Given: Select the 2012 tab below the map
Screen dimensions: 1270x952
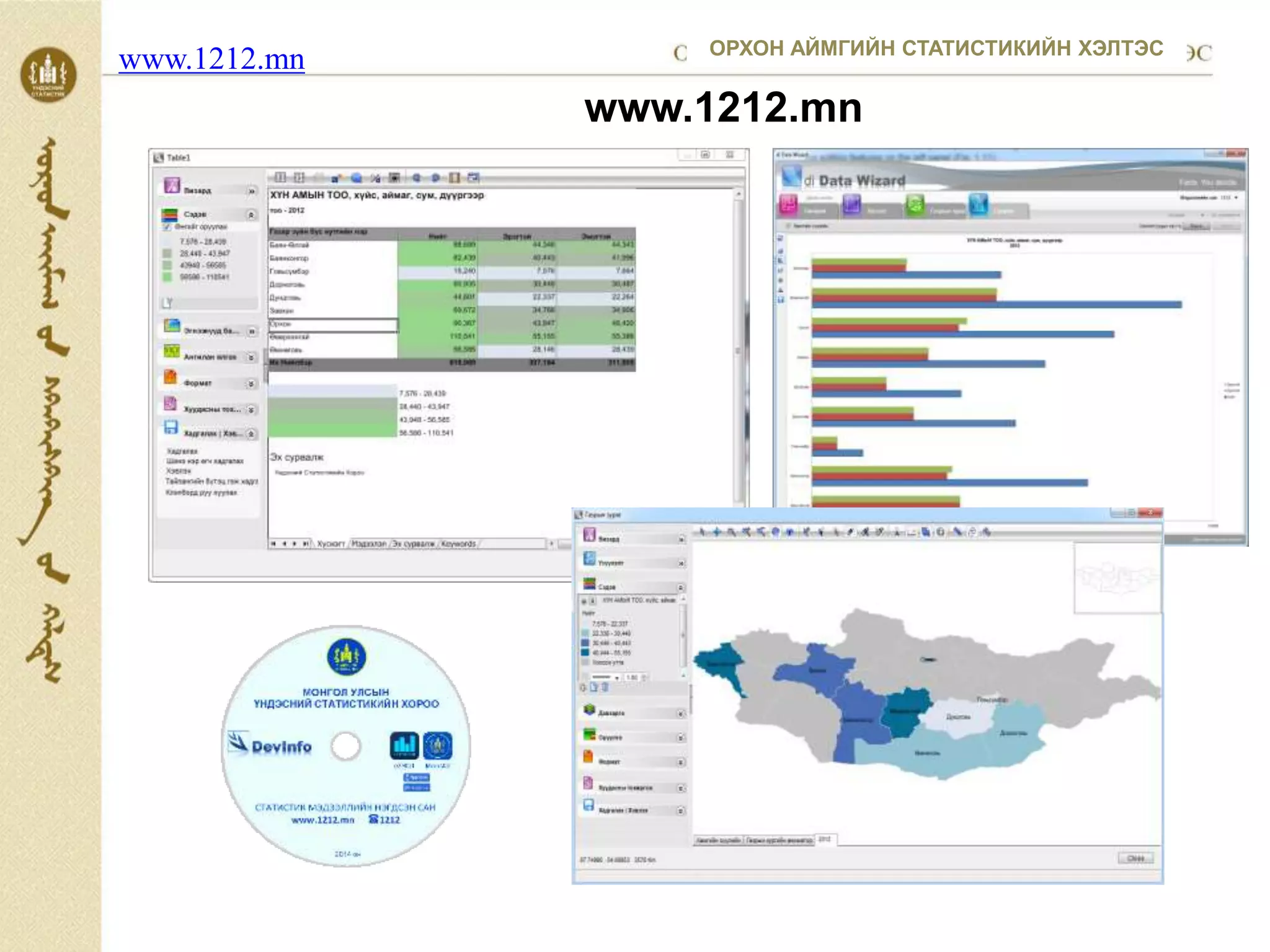Looking at the screenshot, I should tap(825, 839).
